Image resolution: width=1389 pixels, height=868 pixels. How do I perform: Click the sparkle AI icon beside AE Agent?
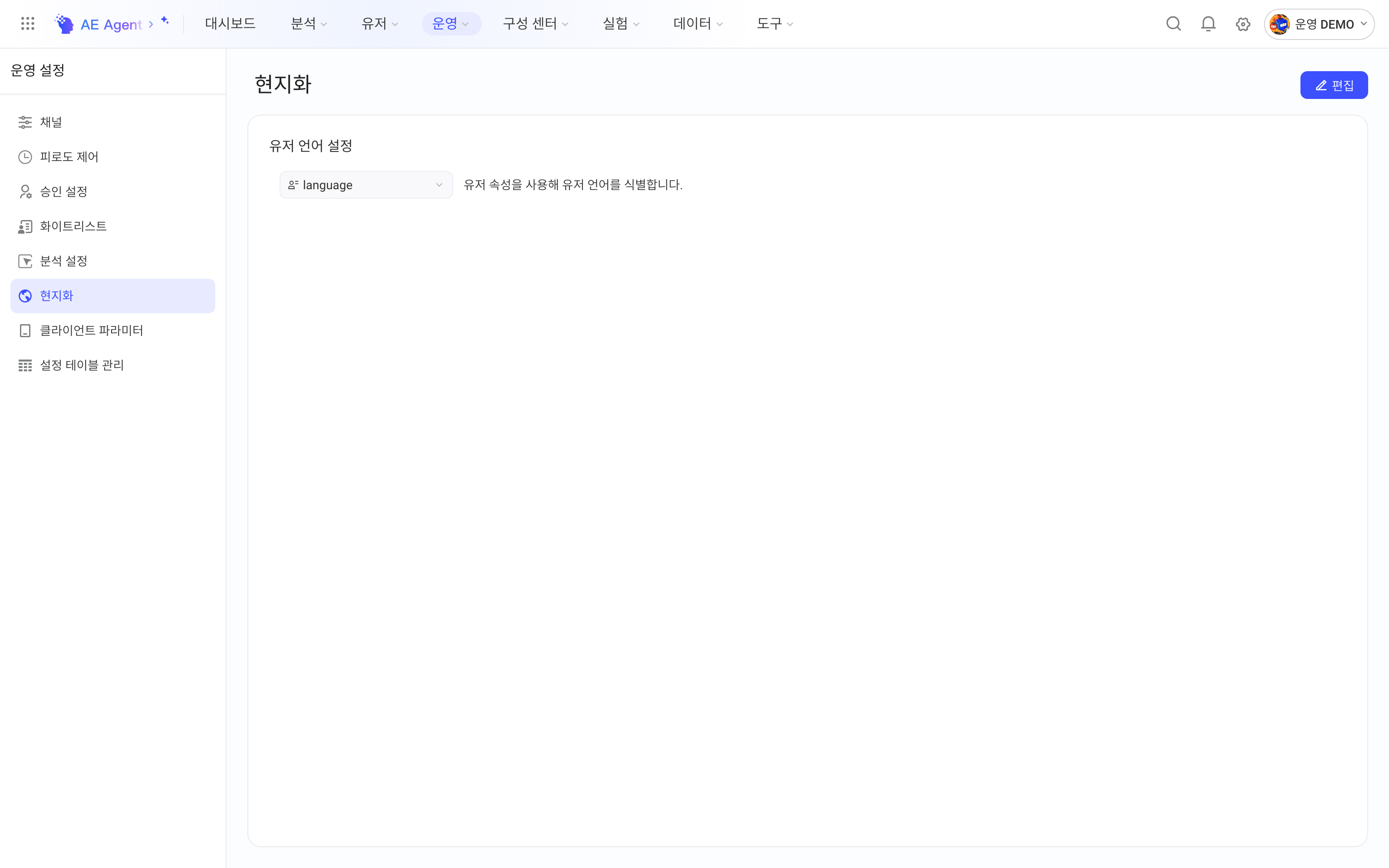[x=165, y=21]
